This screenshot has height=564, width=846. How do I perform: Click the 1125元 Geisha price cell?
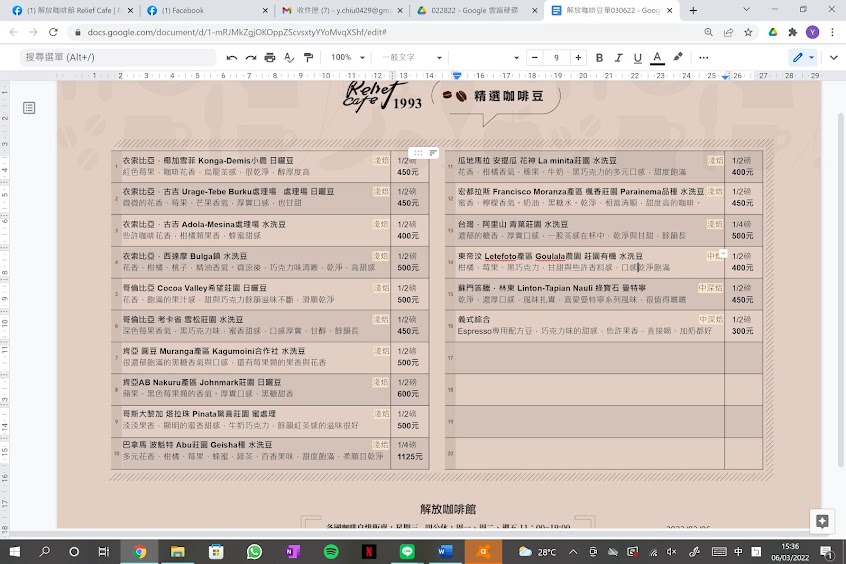point(410,457)
